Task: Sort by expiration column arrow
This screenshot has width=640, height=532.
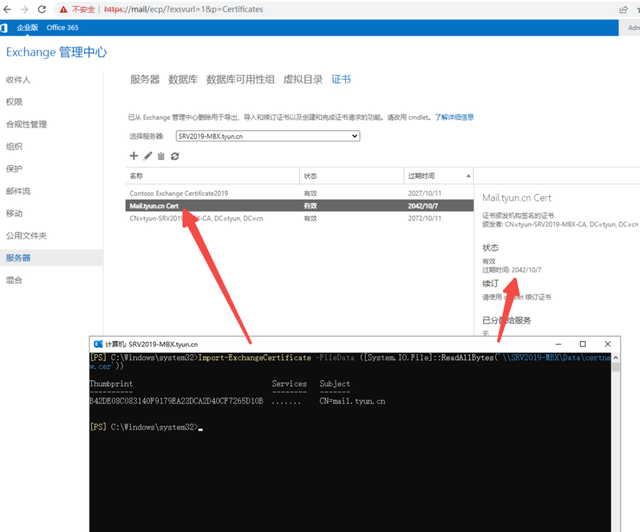Action: coord(468,176)
